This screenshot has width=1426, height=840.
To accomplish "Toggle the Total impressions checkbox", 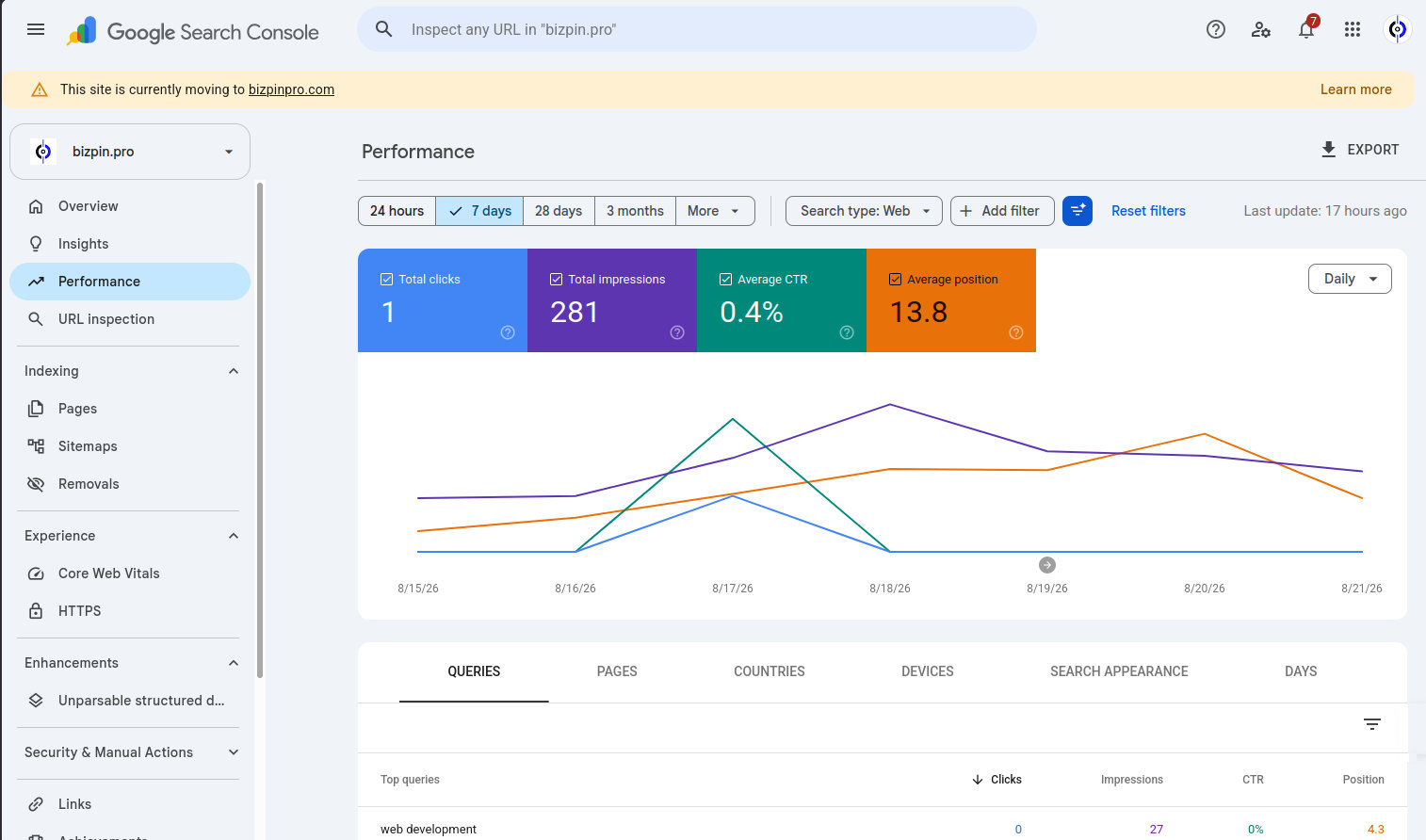I will click(x=556, y=280).
